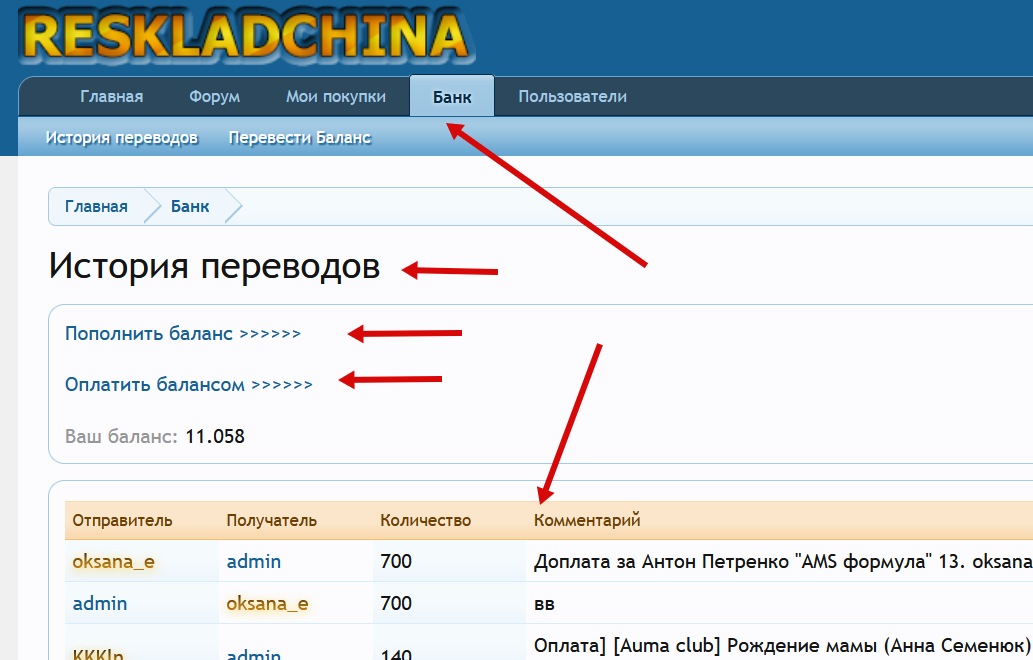1033x660 pixels.
Task: Open Перевести Баланс in the submenu
Action: click(x=300, y=137)
